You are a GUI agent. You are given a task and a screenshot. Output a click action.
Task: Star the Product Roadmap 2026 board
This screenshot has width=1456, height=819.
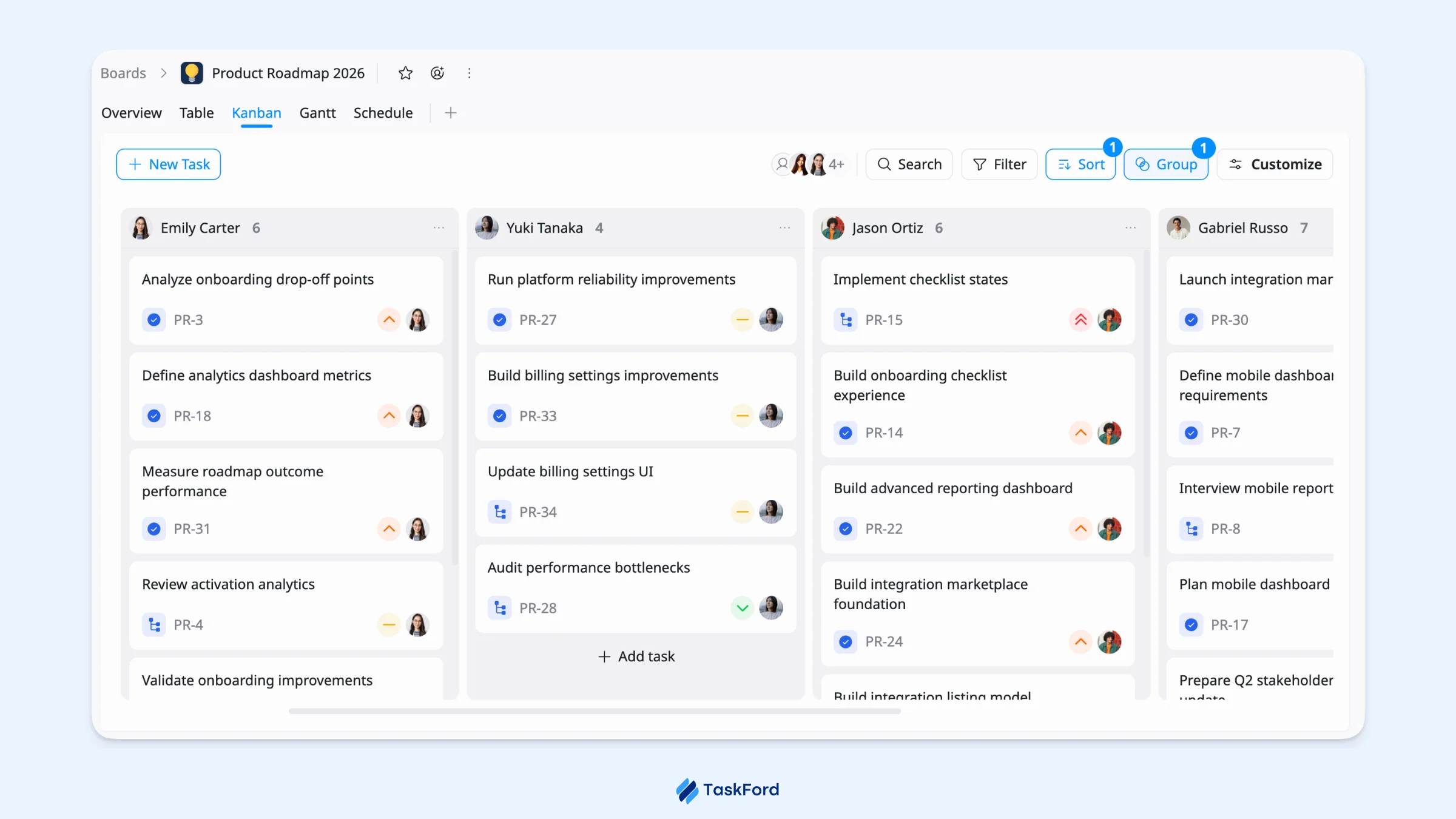click(x=405, y=73)
